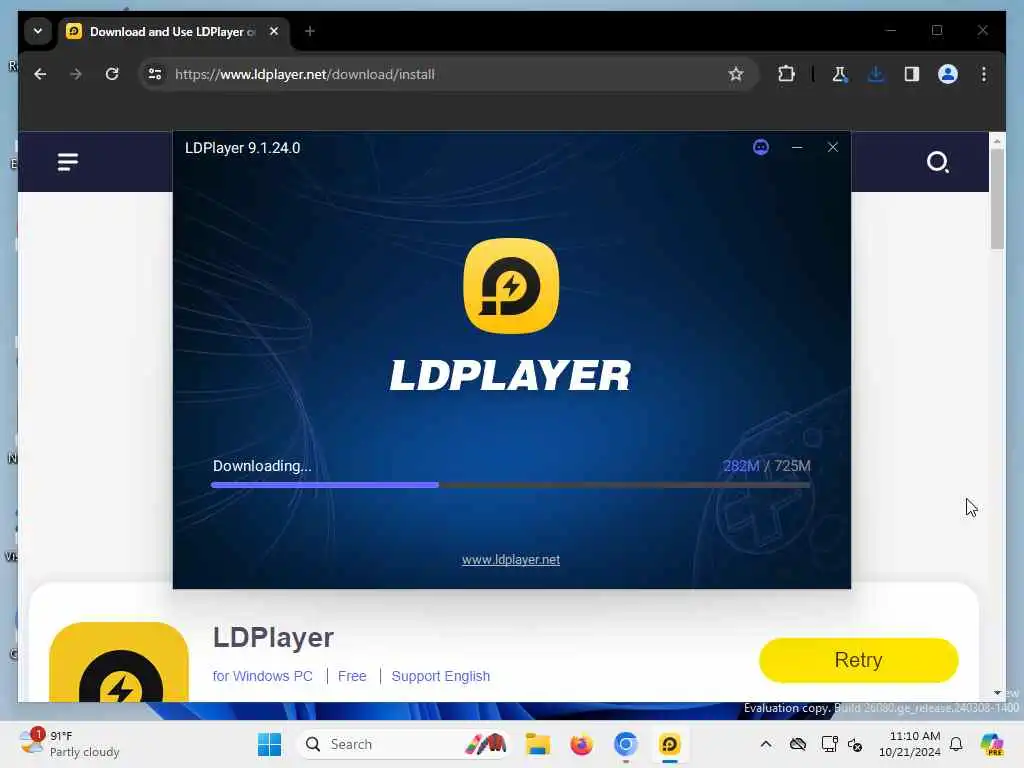
Task: Go back in the browser
Action: (40, 74)
